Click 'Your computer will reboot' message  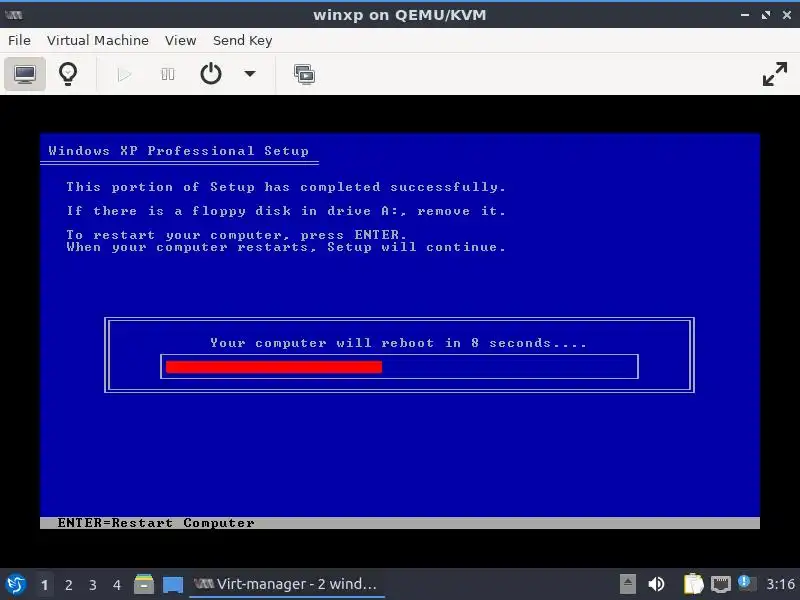coord(398,343)
